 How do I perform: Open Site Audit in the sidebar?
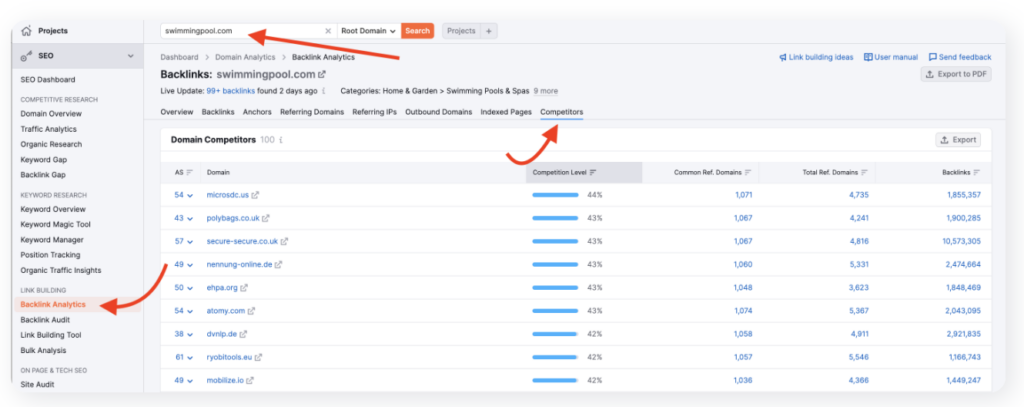[37, 384]
